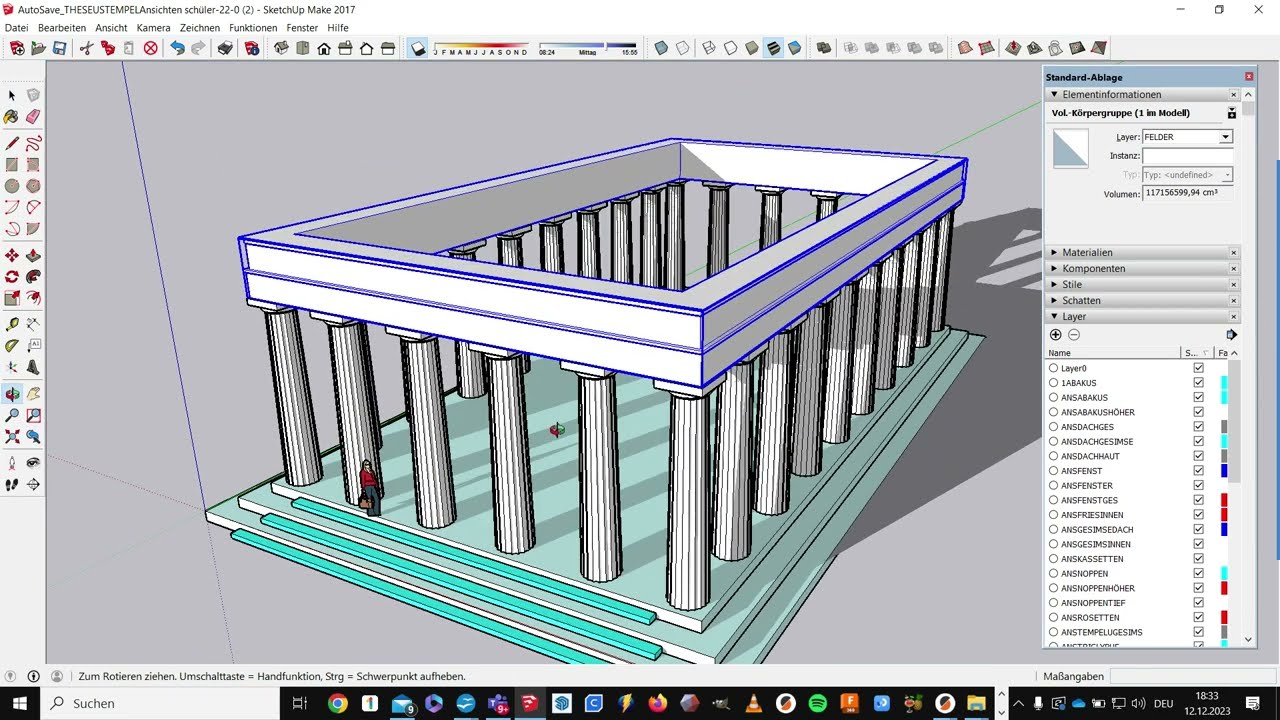Expand the Materialien panel
Screen dimensions: 1280x720
1054,252
